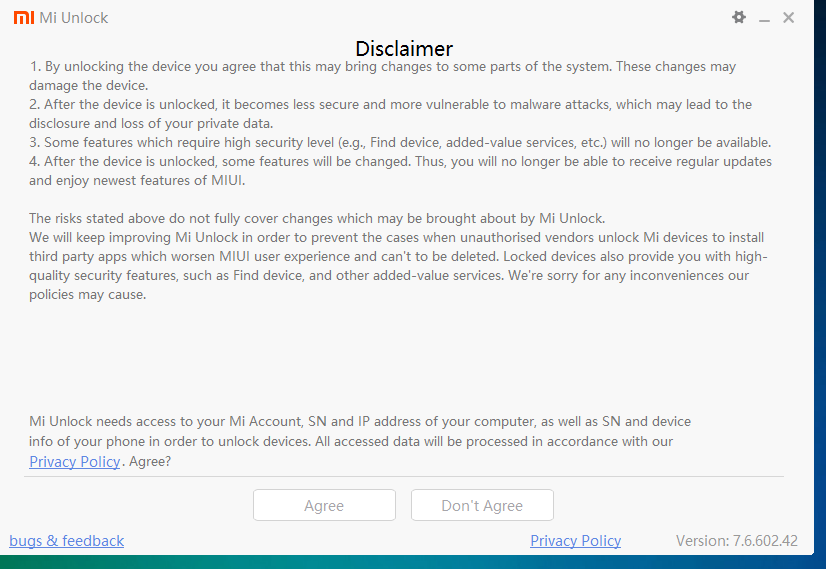The height and width of the screenshot is (569, 826).
Task: Click line starting 'third party apps which worsen'
Action: tap(398, 256)
